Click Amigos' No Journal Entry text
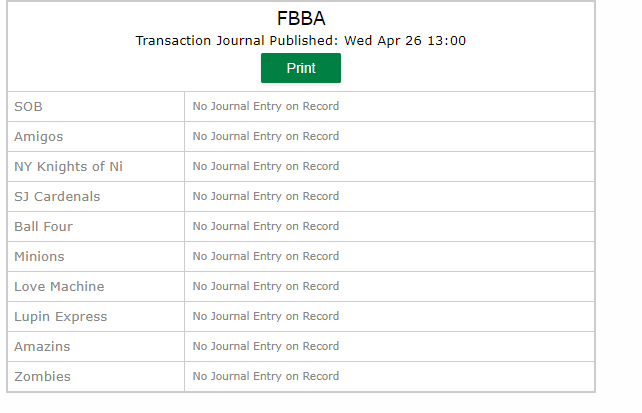The image size is (642, 413). click(266, 136)
